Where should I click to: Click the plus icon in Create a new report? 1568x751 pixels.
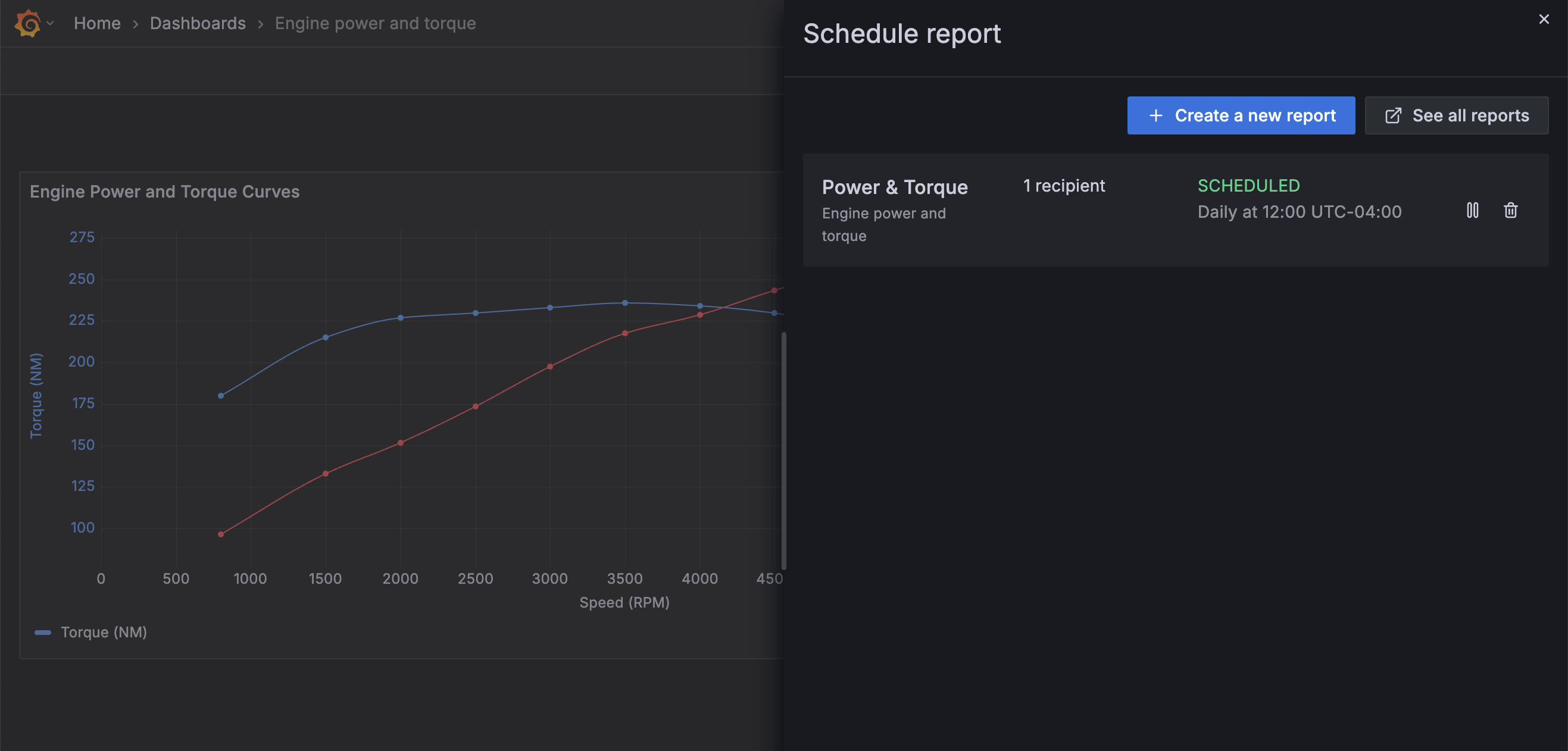point(1155,115)
